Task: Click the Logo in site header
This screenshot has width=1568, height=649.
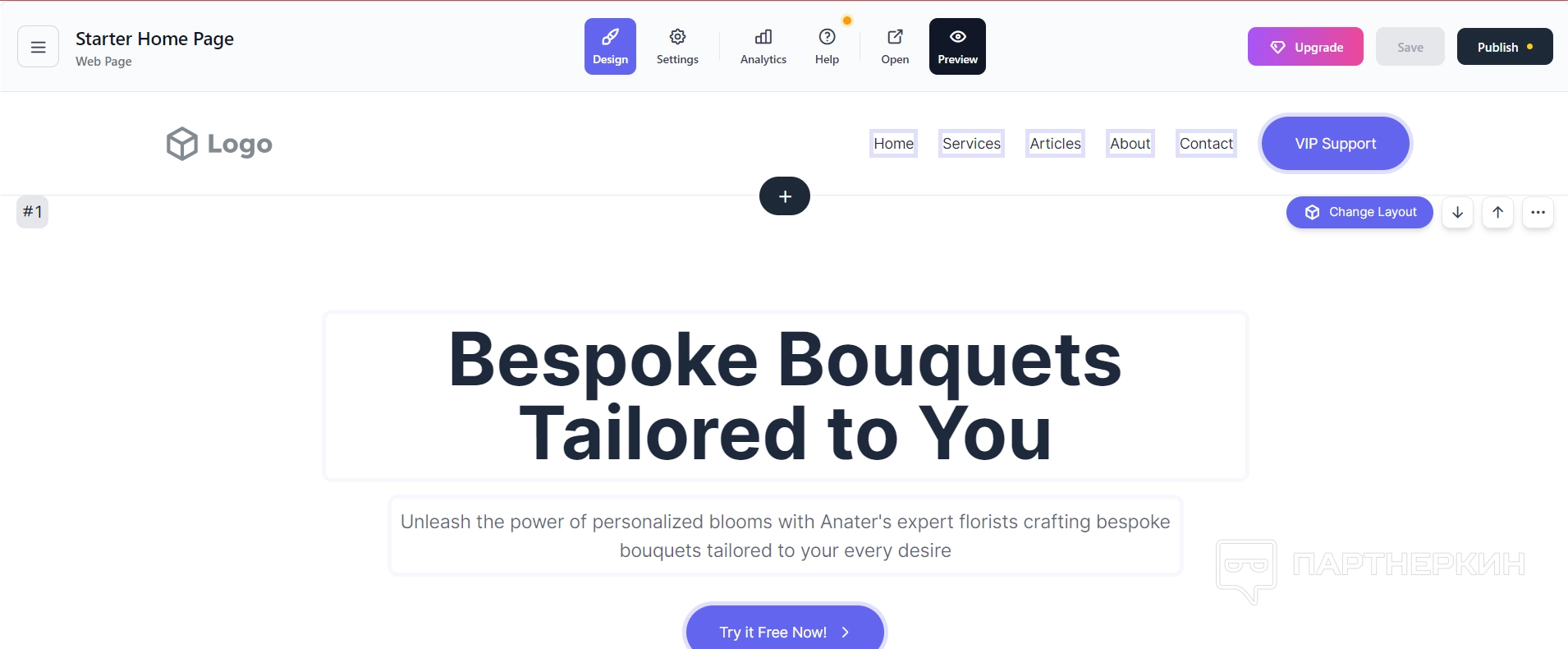Action: (219, 144)
